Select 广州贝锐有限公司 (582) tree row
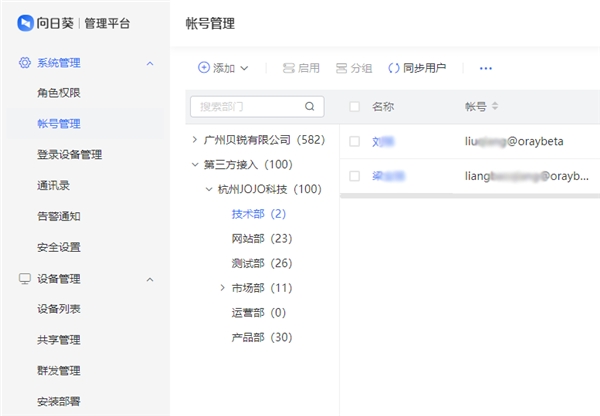The image size is (600, 416). [264, 140]
